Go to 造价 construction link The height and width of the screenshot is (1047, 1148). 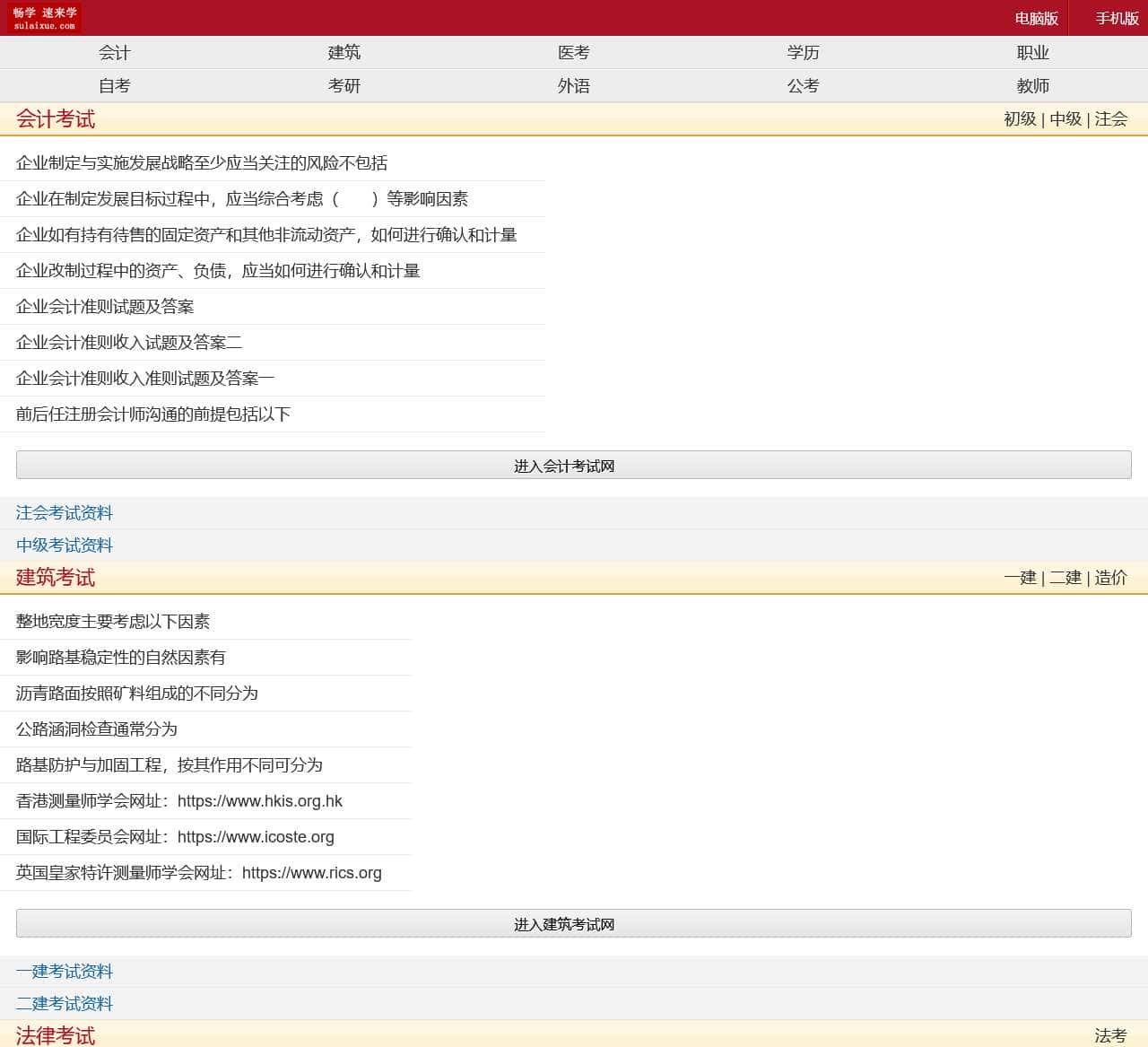[x=1111, y=578]
